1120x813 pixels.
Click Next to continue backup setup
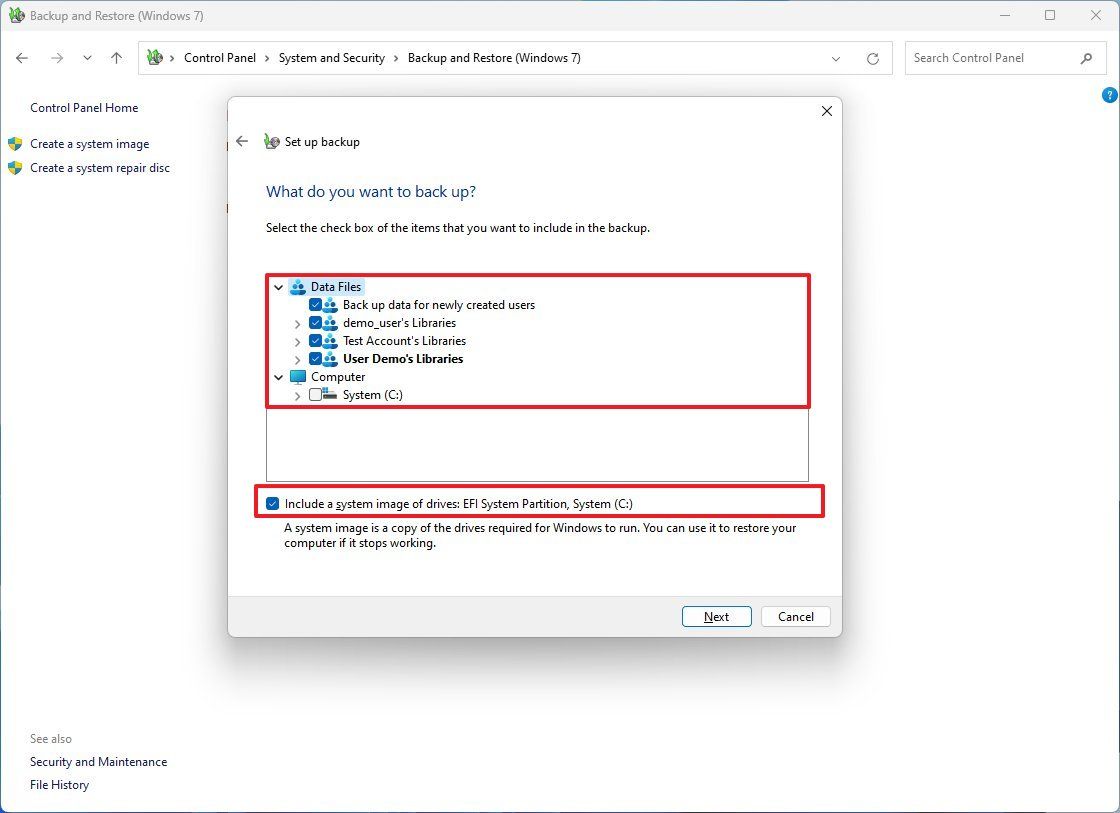click(x=716, y=616)
